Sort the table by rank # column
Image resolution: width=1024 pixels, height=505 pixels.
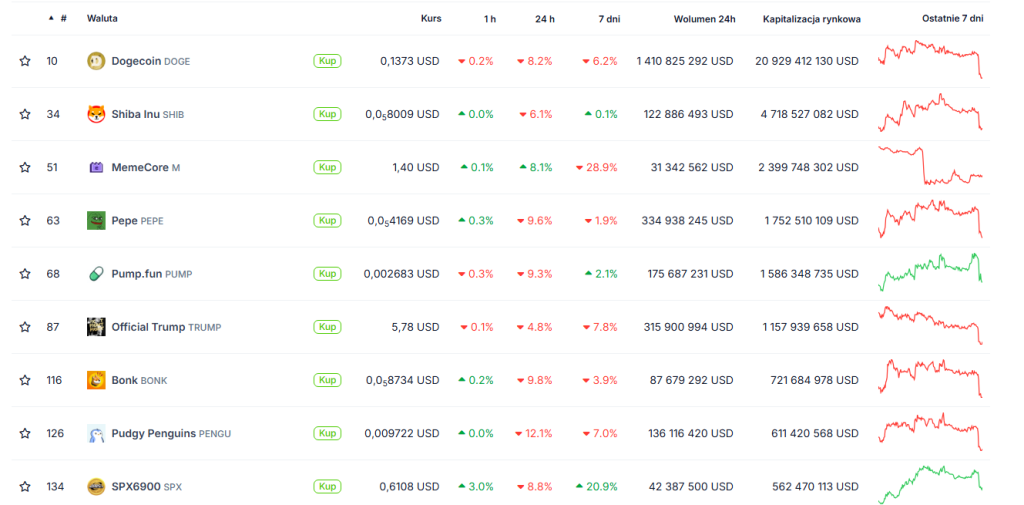tap(63, 19)
